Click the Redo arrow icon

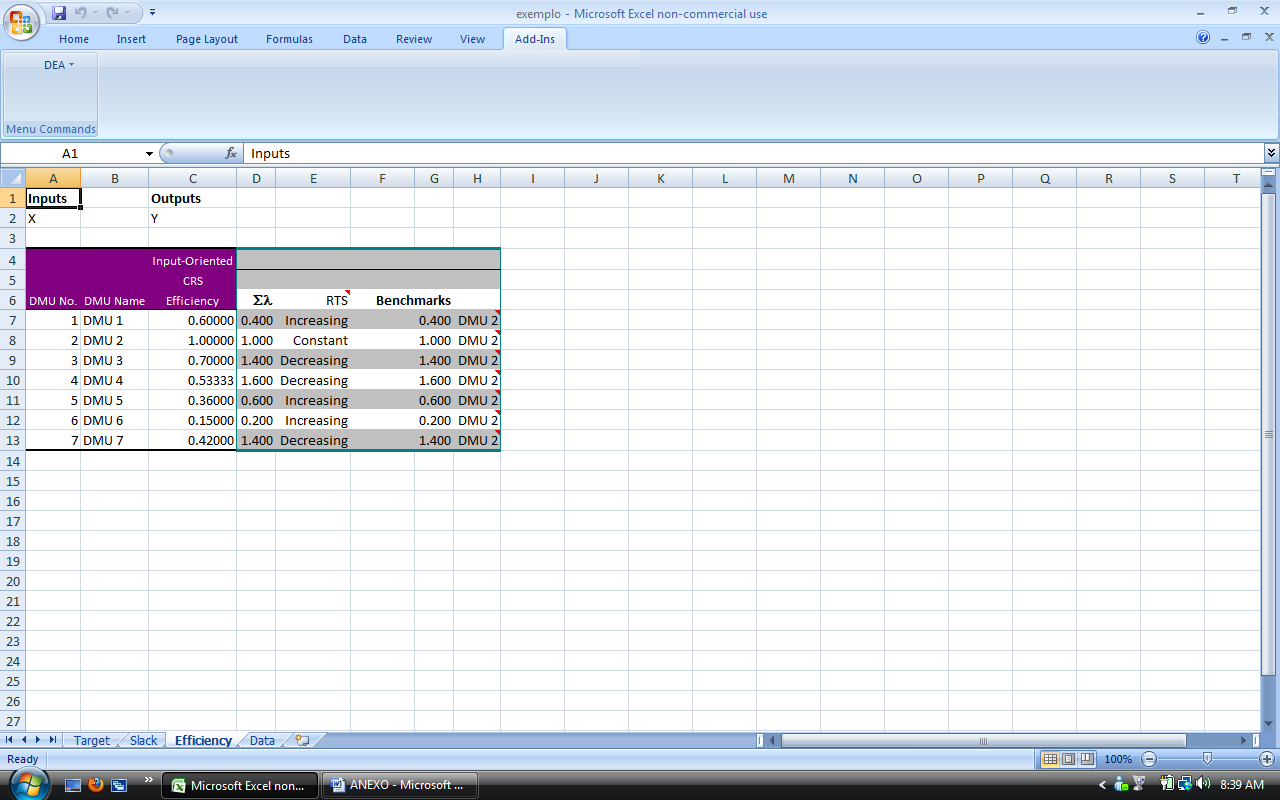112,13
